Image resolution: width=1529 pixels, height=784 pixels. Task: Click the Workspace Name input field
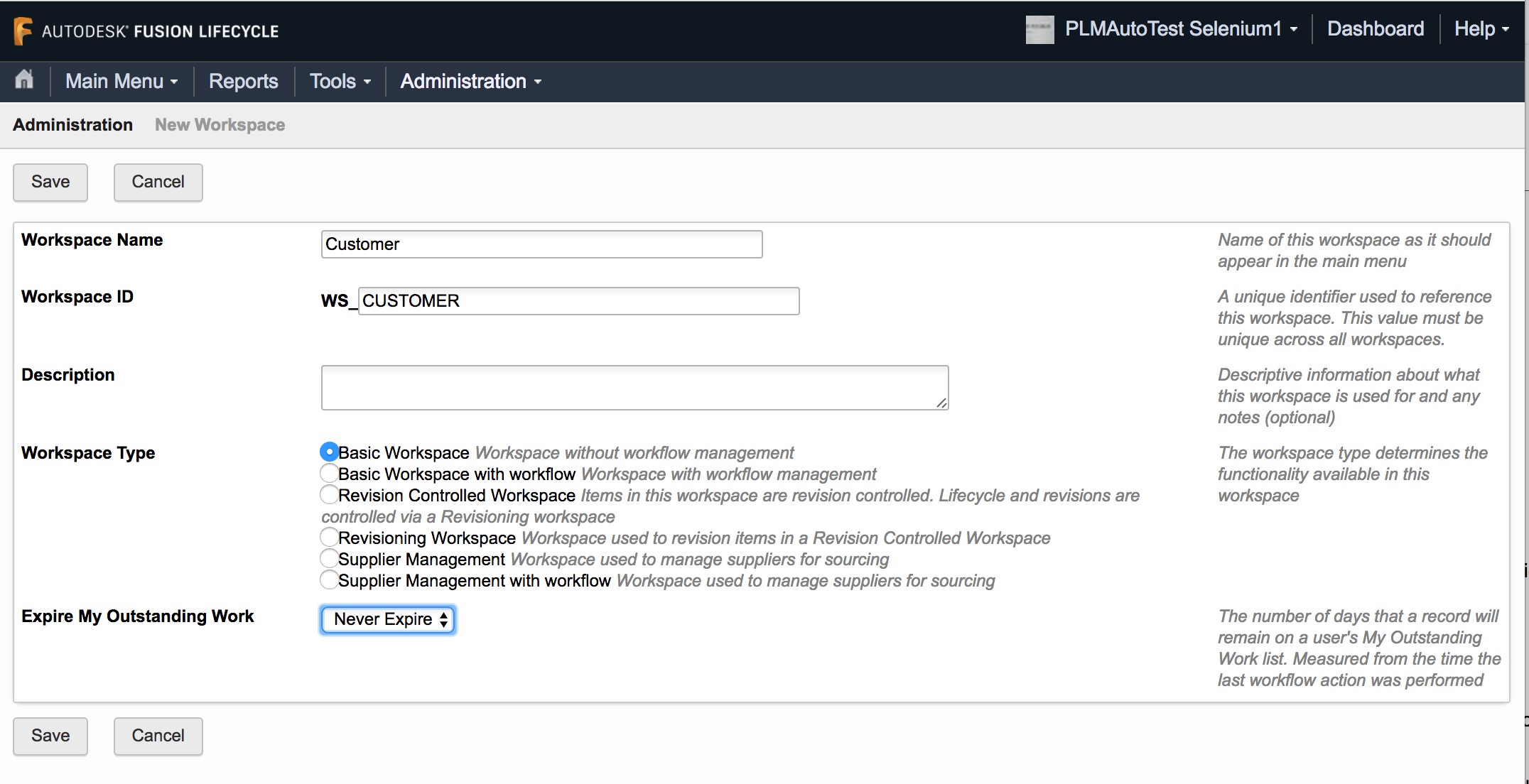(541, 244)
